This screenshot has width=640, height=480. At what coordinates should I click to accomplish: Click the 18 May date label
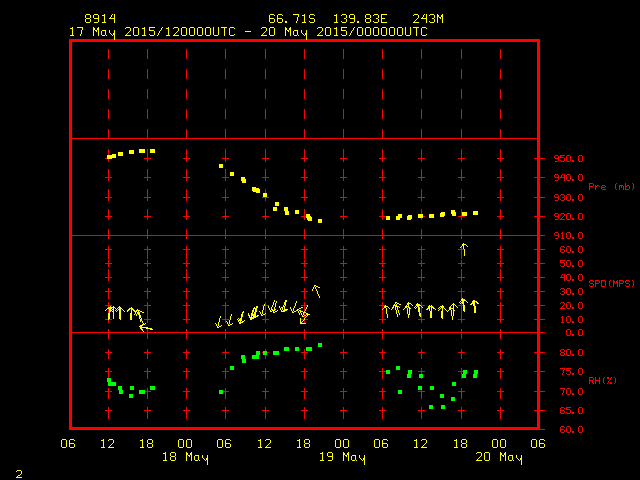click(185, 458)
